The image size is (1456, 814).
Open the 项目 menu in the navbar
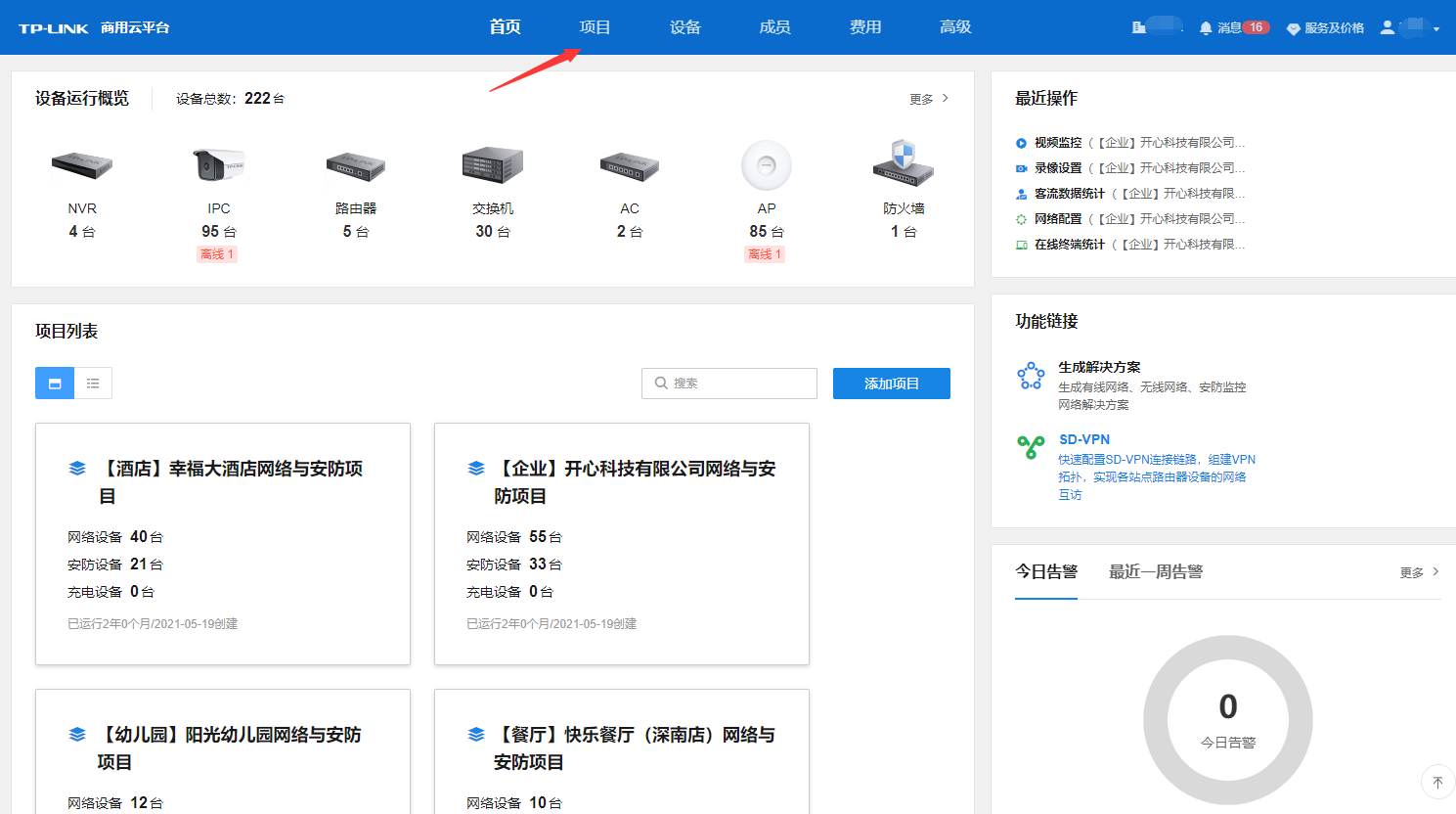coord(595,27)
